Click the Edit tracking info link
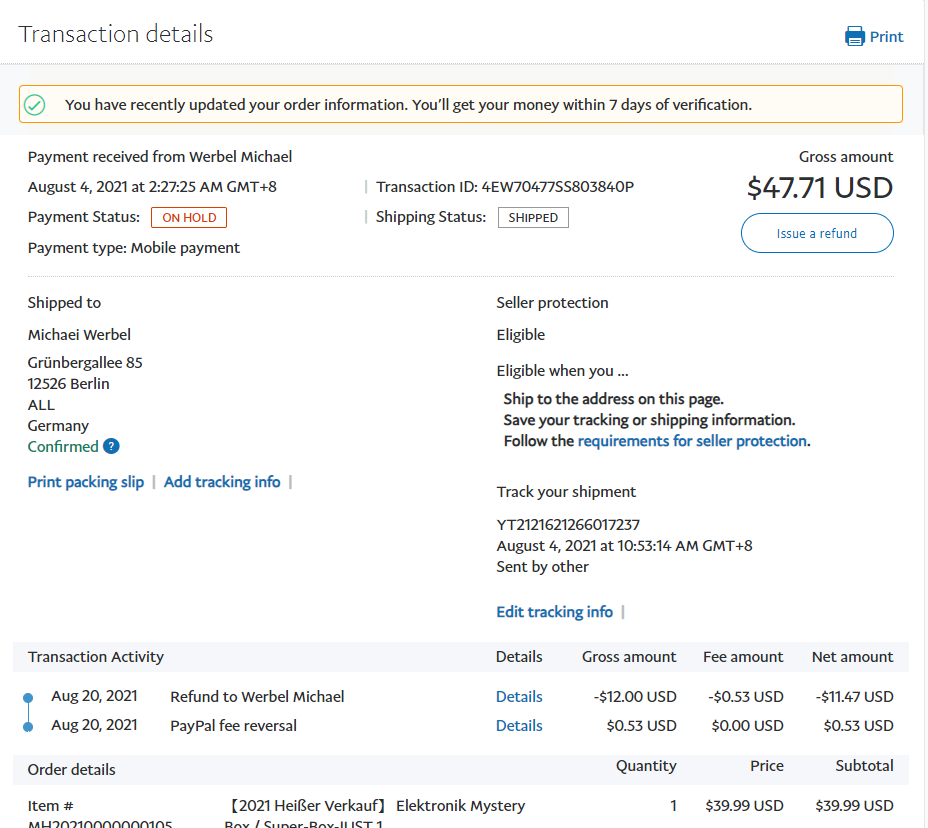 [554, 612]
